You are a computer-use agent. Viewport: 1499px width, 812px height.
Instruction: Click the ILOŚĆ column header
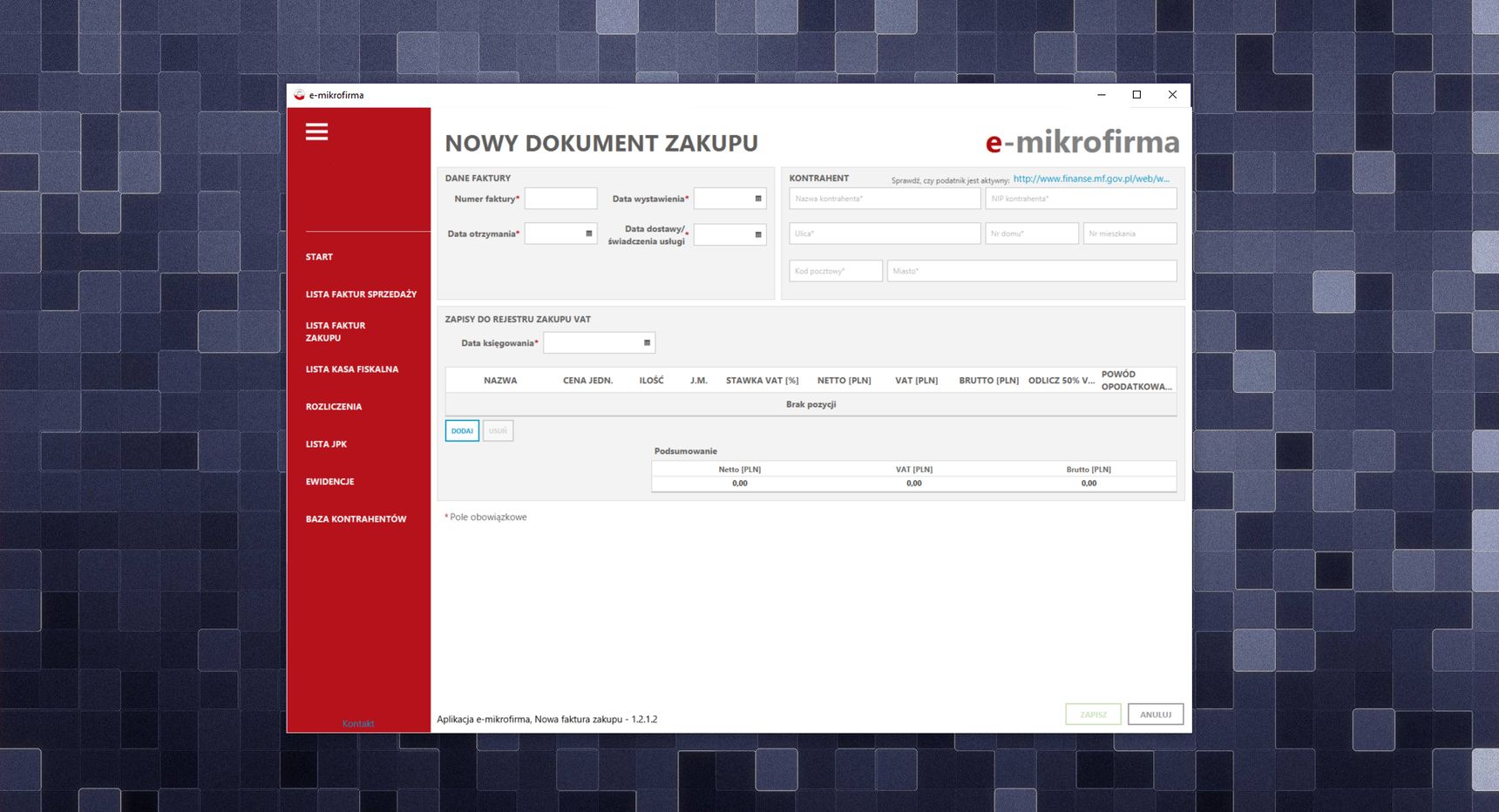tap(651, 381)
